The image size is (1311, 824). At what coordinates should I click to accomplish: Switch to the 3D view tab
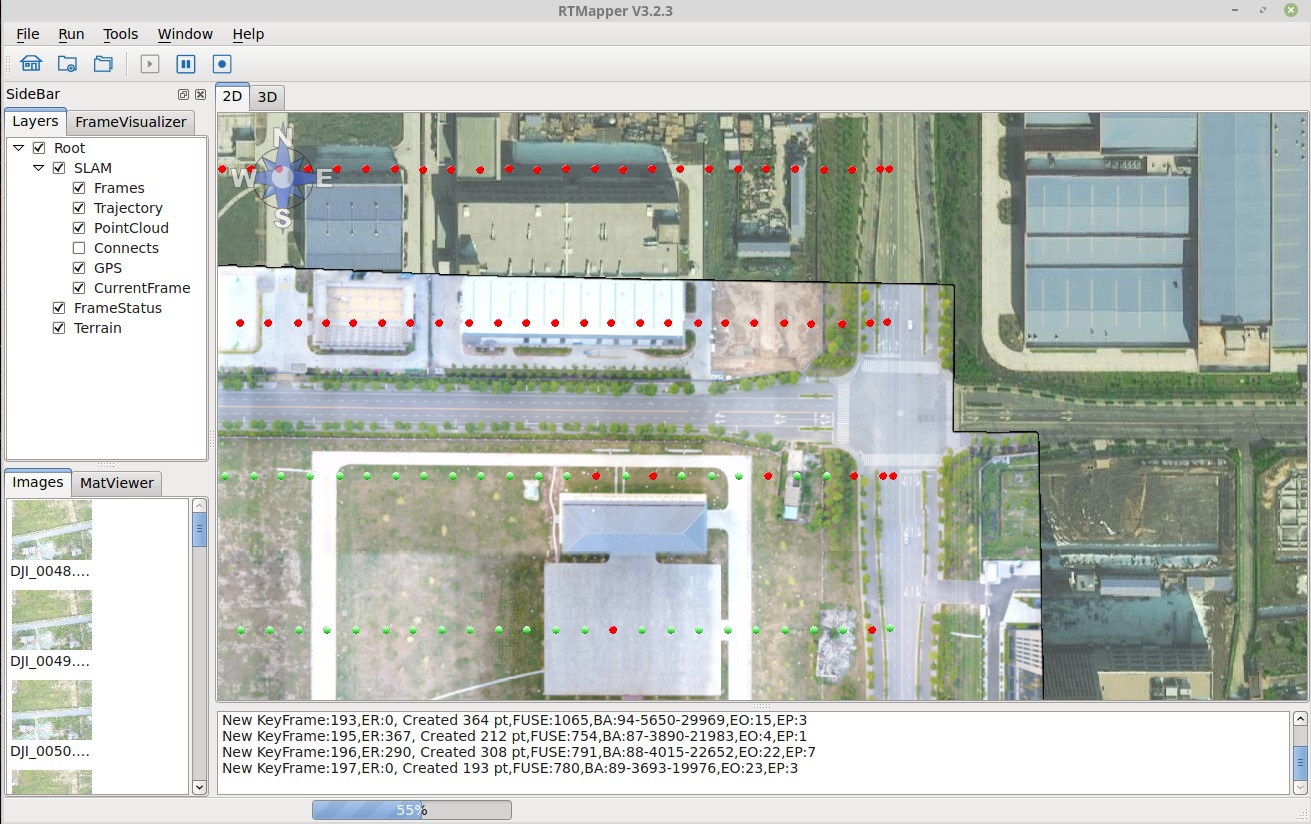tap(267, 97)
